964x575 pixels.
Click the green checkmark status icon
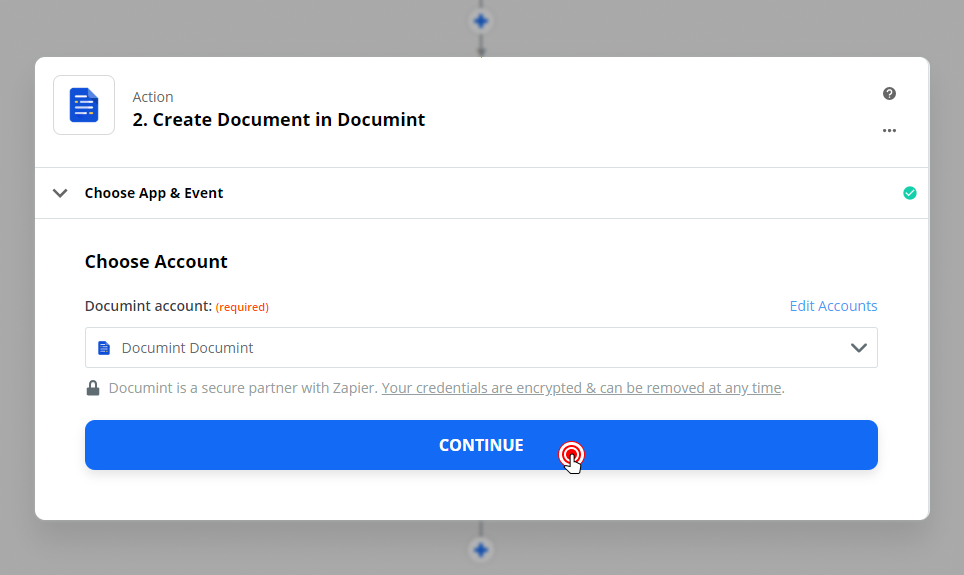pyautogui.click(x=909, y=193)
